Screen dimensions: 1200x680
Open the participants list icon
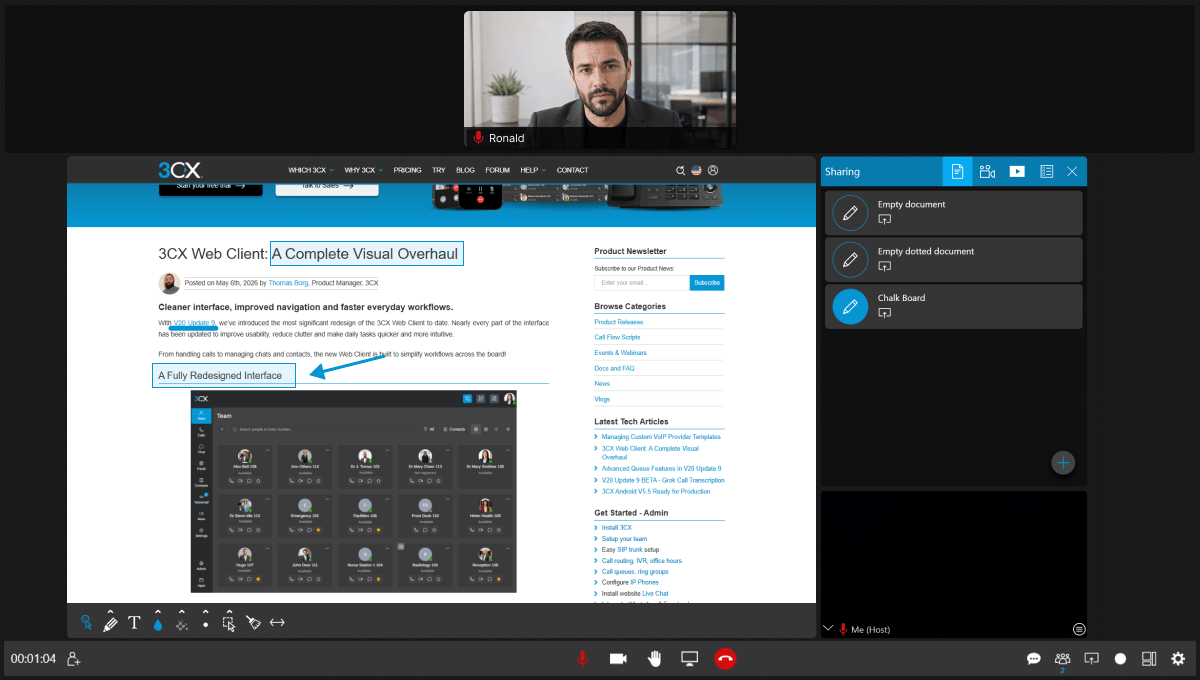[x=1062, y=658]
